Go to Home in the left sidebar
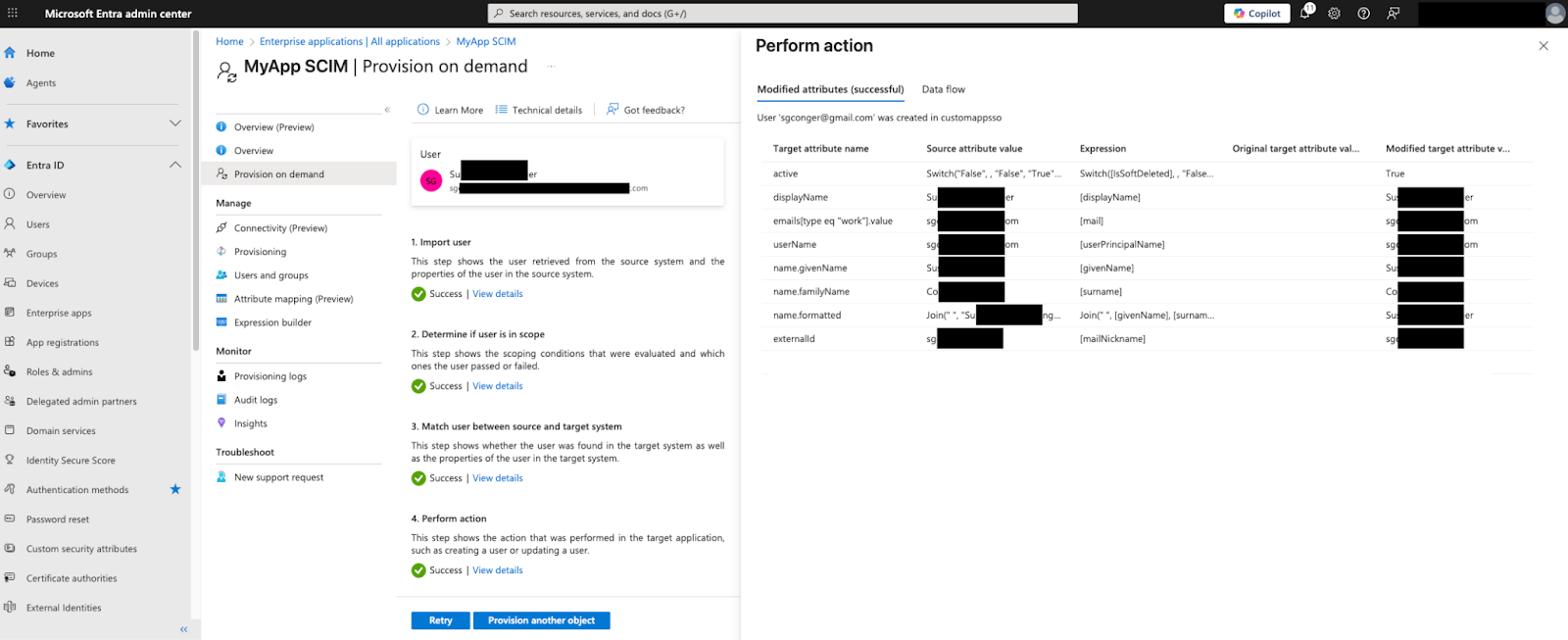 [40, 53]
